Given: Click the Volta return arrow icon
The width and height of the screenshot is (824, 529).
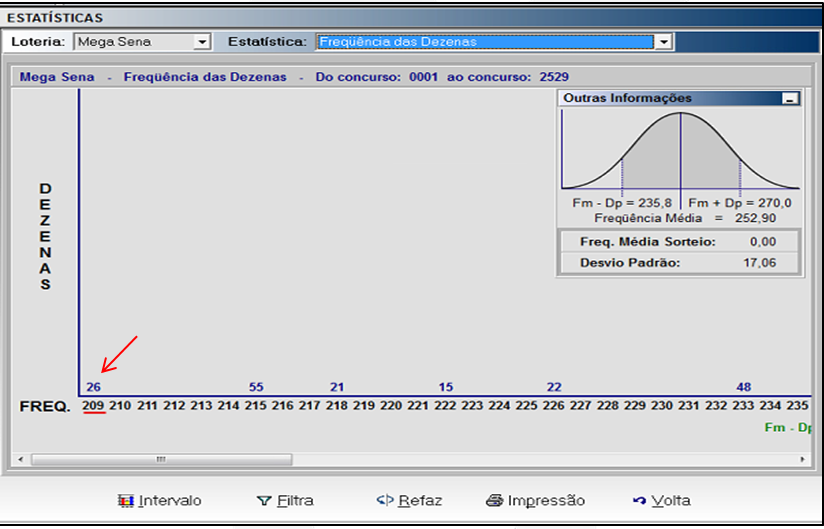Looking at the screenshot, I should [640, 501].
